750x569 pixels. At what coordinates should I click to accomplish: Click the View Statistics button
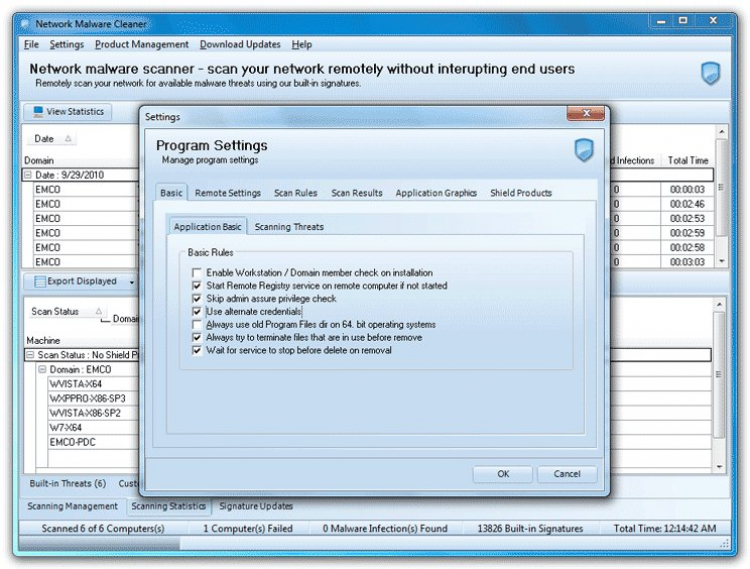pyautogui.click(x=68, y=111)
